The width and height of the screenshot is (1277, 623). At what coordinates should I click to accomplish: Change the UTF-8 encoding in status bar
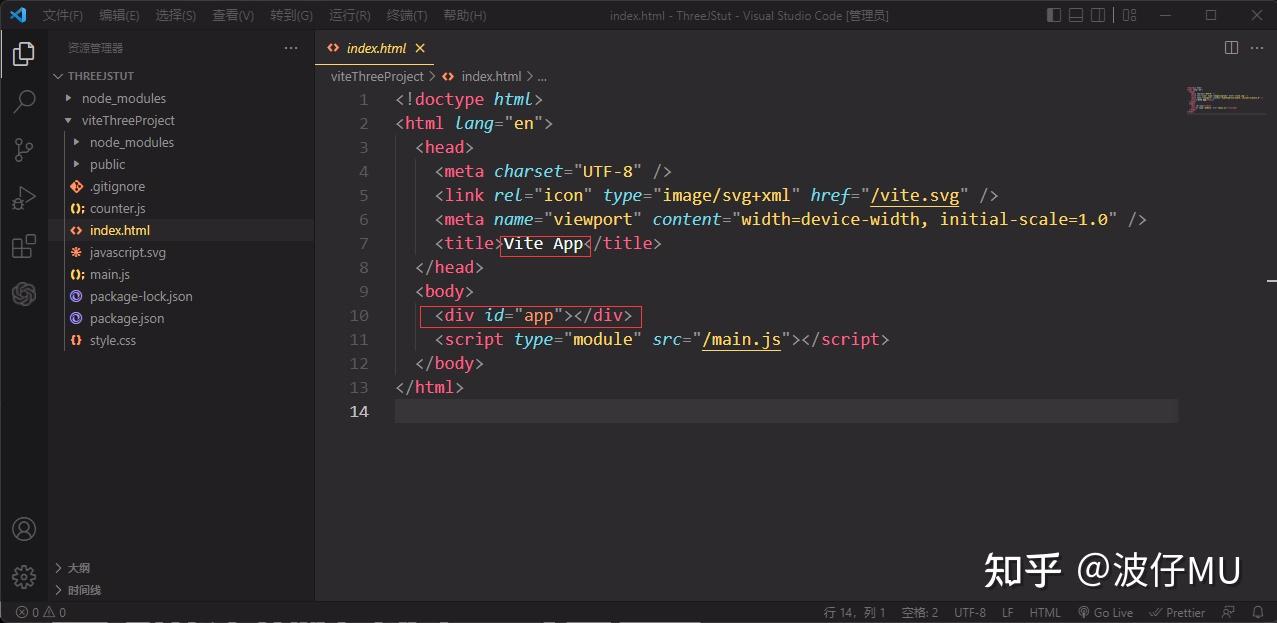969,612
